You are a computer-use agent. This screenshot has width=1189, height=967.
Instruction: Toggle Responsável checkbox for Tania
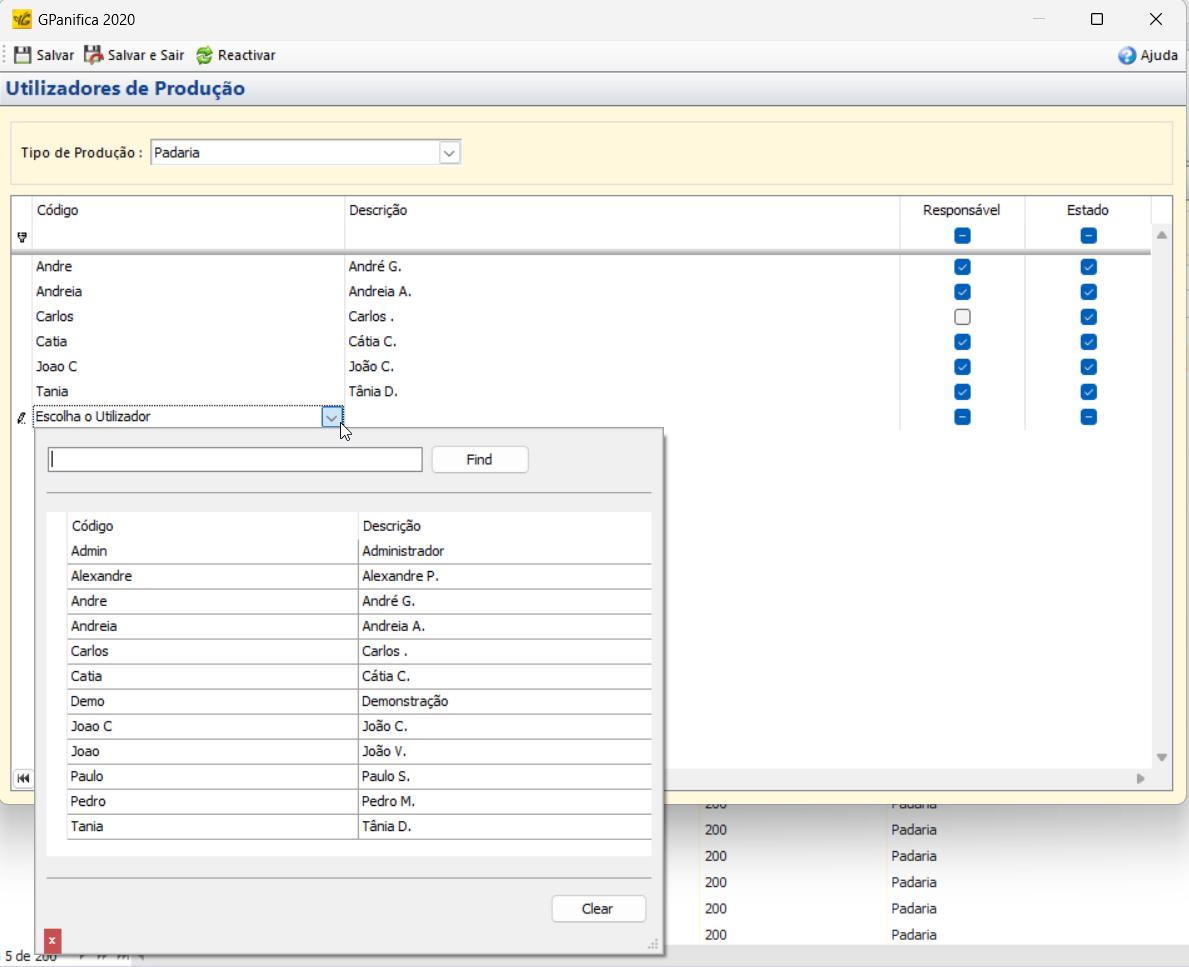click(x=962, y=392)
